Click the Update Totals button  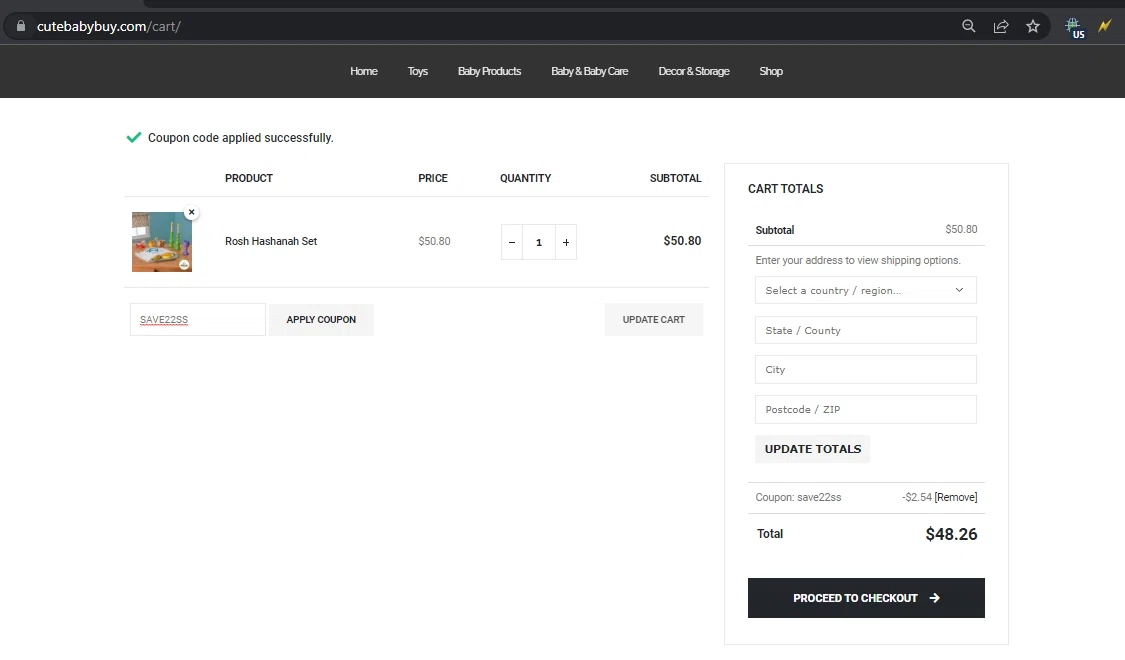[813, 449]
